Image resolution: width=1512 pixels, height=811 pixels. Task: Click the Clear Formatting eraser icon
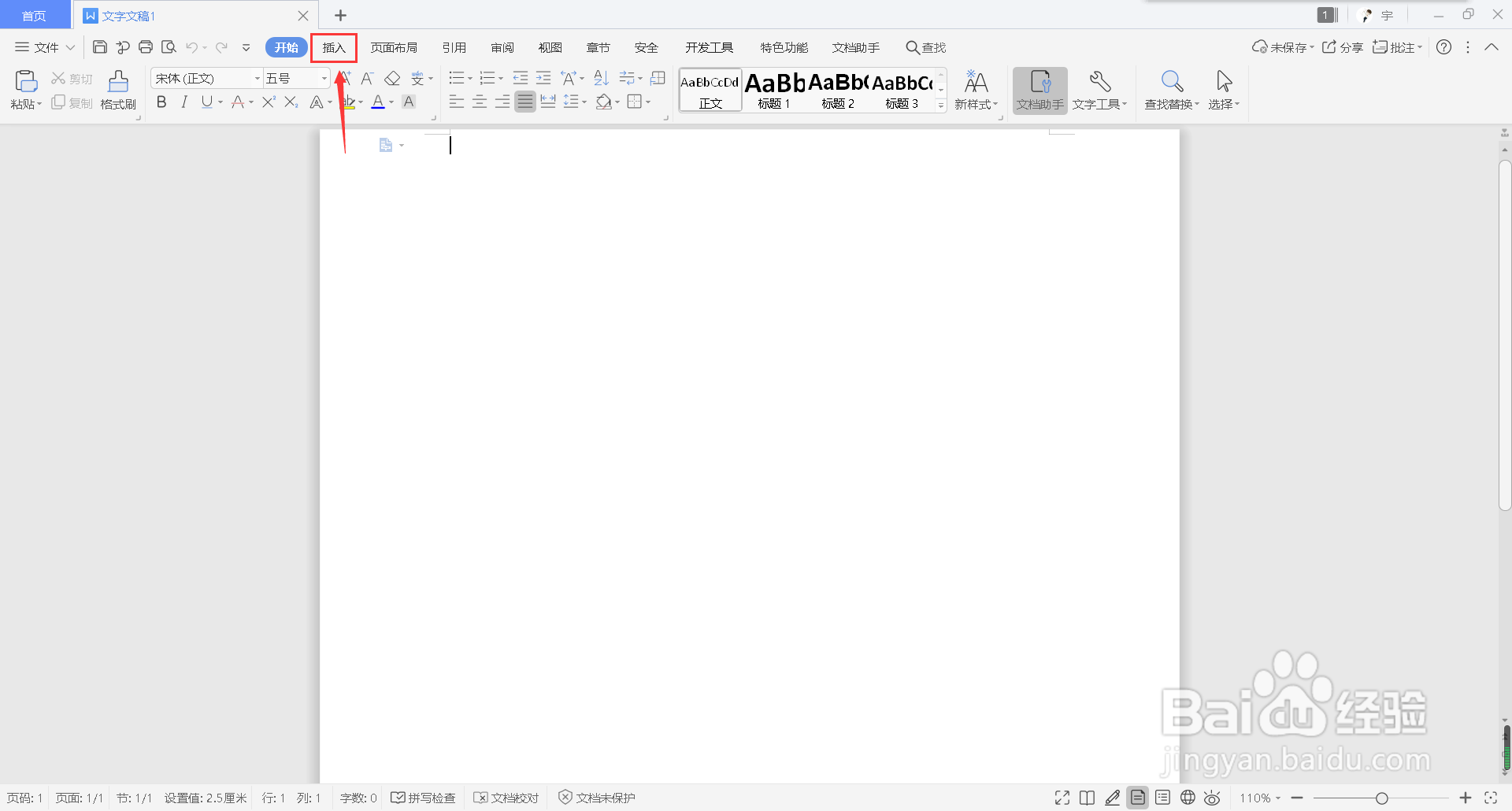(x=392, y=79)
